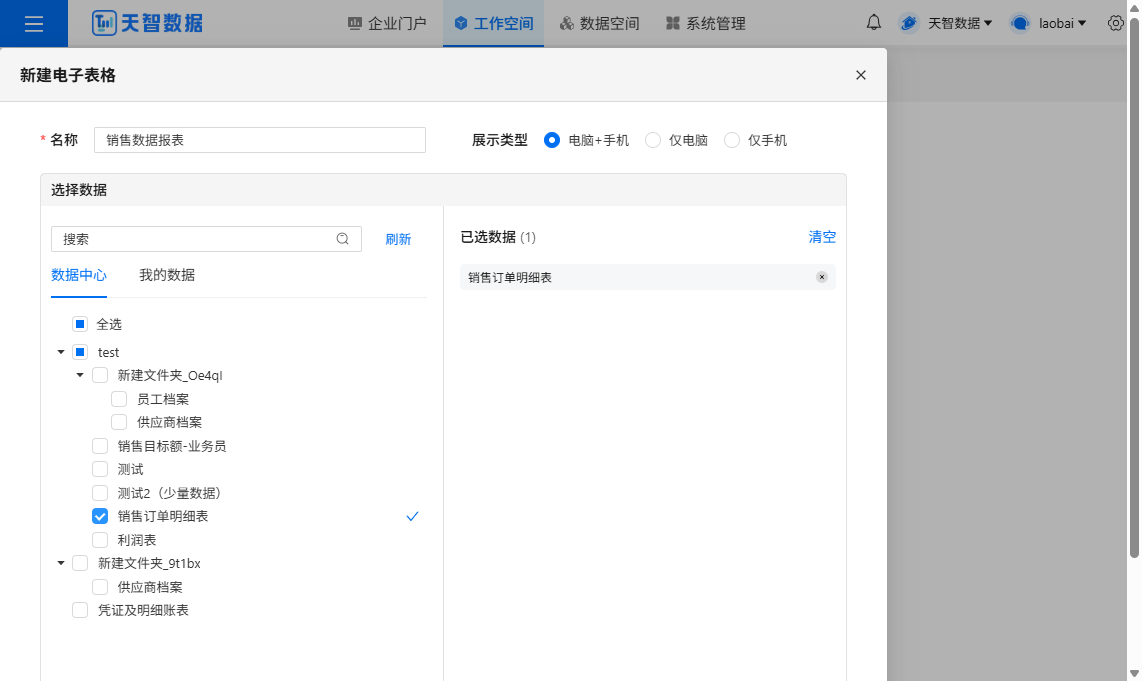Check the 员工档案 checkbox
1142x681 pixels.
tap(119, 399)
